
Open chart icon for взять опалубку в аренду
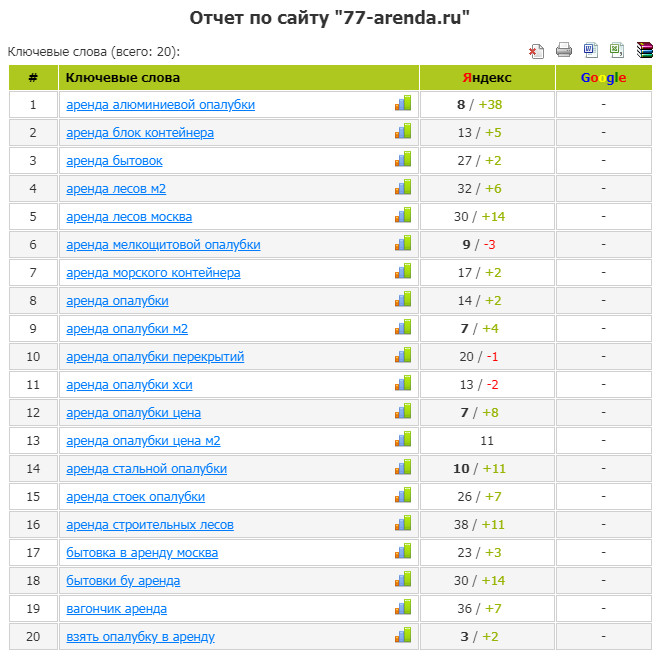pos(403,636)
